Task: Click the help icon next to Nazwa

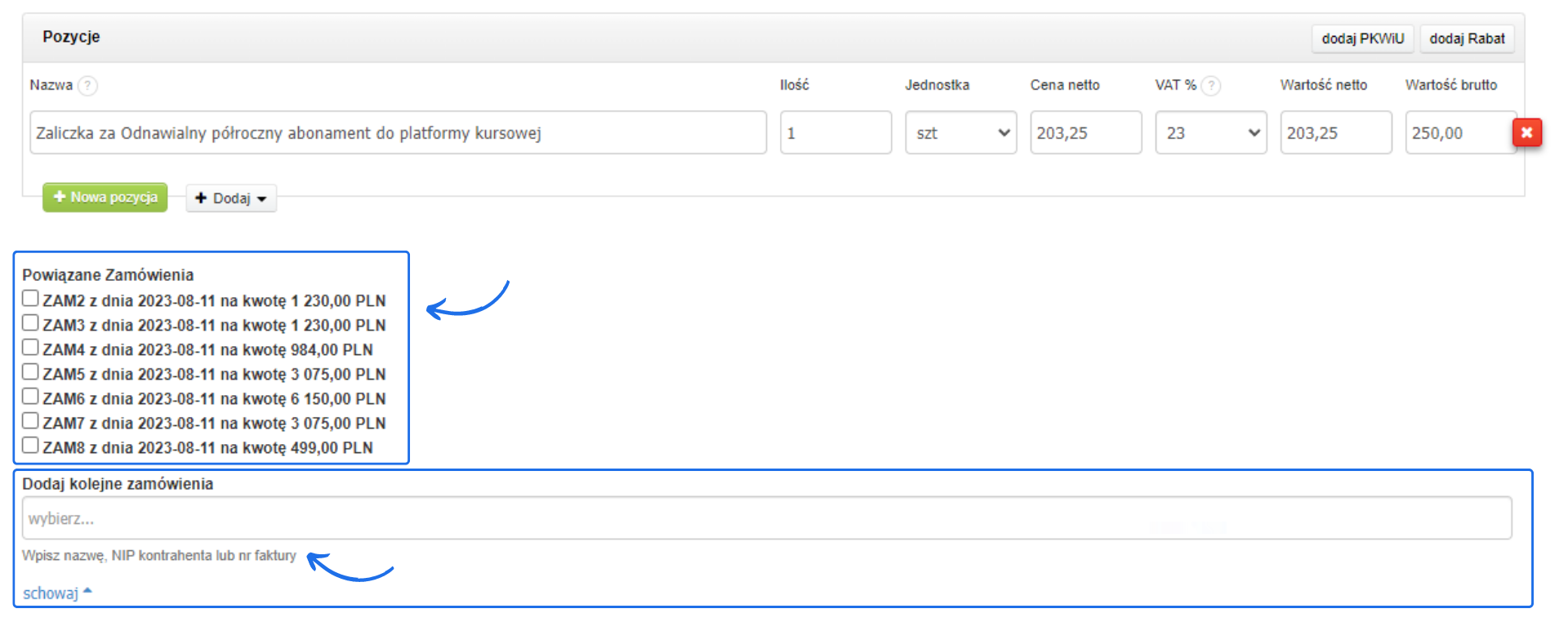Action: 87,86
